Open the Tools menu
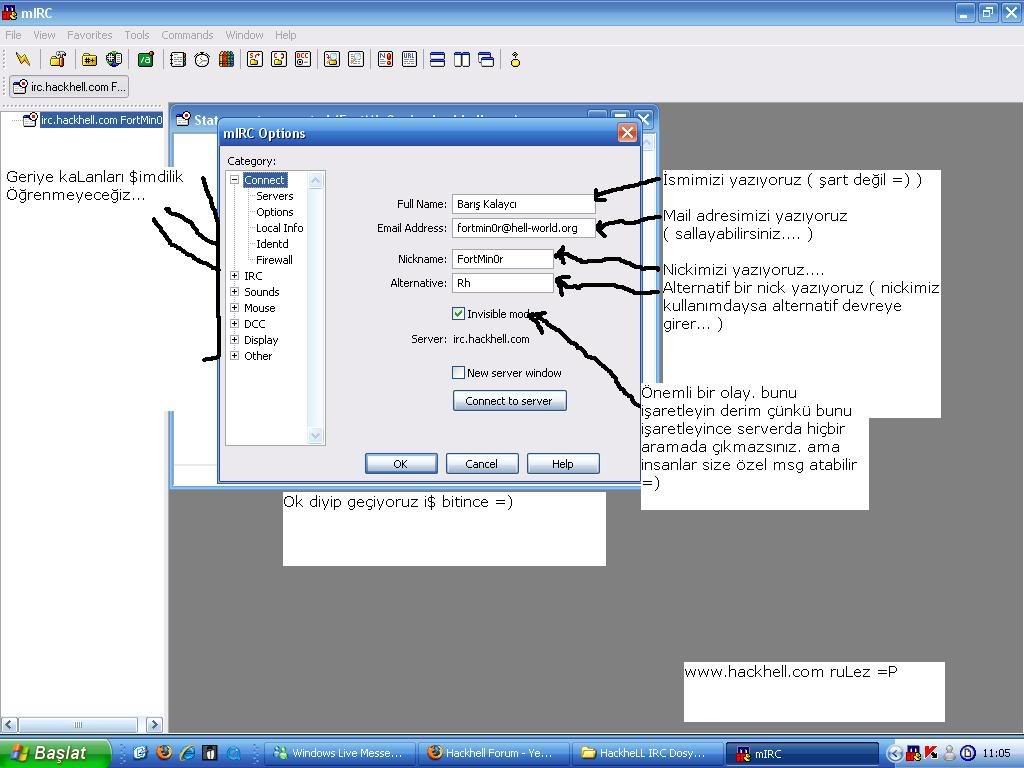This screenshot has height=768, width=1024. (x=136, y=35)
